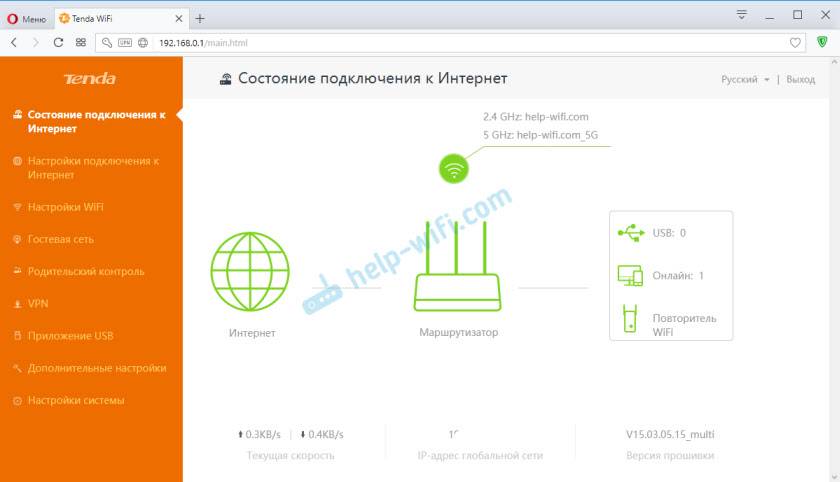The width and height of the screenshot is (840, 482).
Task: Click the globe icon beside Настройки подключения
Action: [17, 161]
